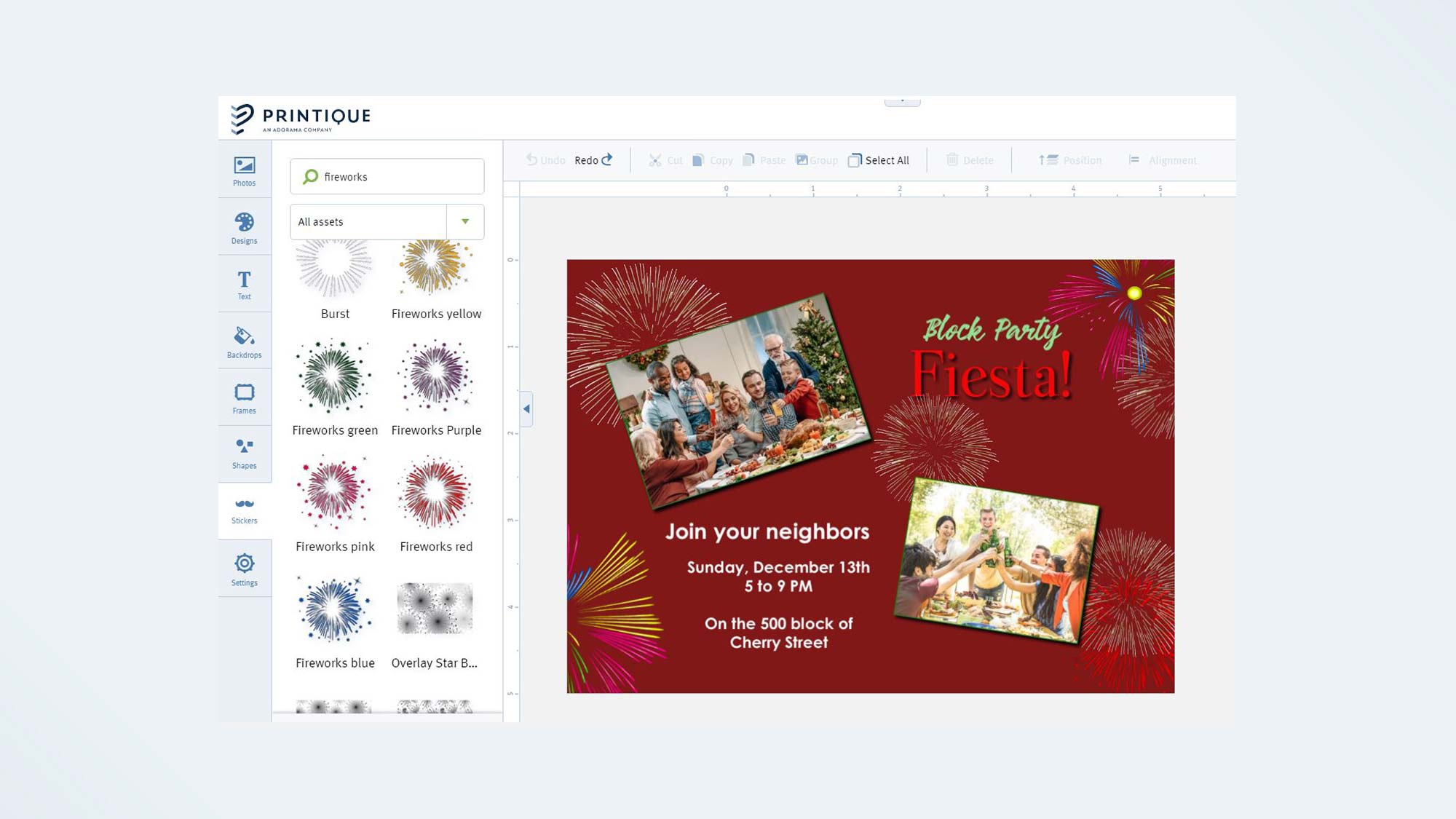Viewport: 1456px width, 819px height.
Task: Select the Fireworks blue sticker thumbnail
Action: [334, 609]
